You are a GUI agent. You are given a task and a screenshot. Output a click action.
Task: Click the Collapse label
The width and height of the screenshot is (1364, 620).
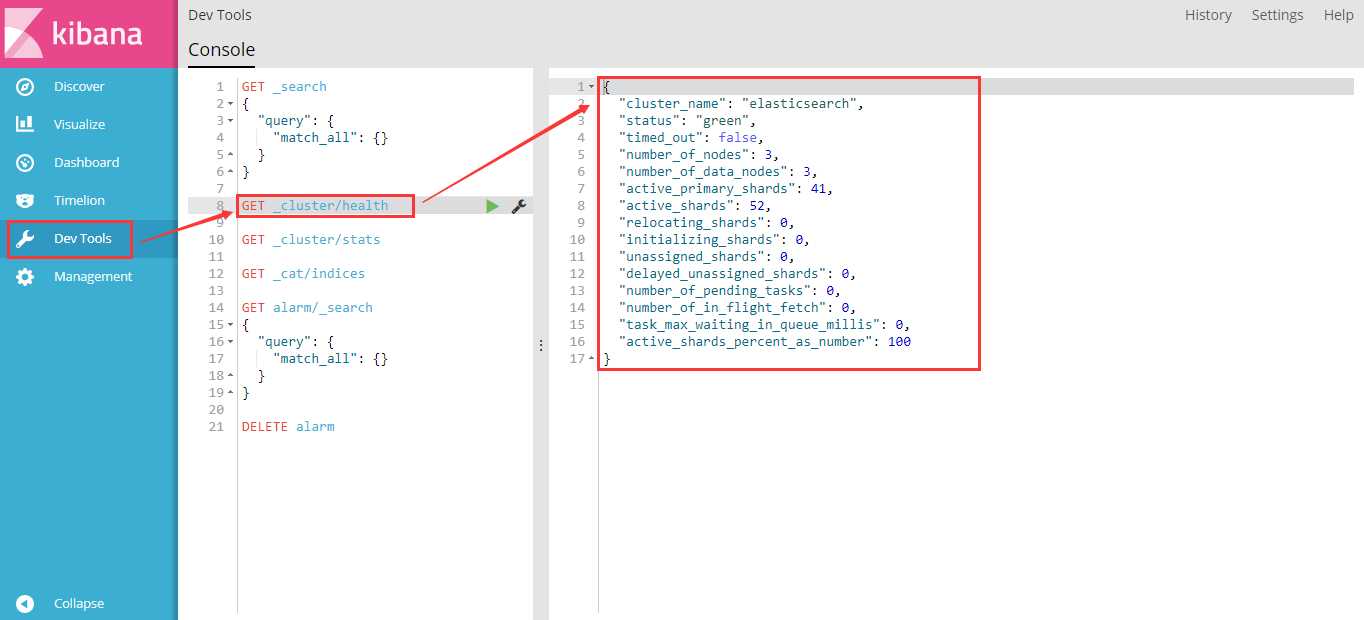79,604
